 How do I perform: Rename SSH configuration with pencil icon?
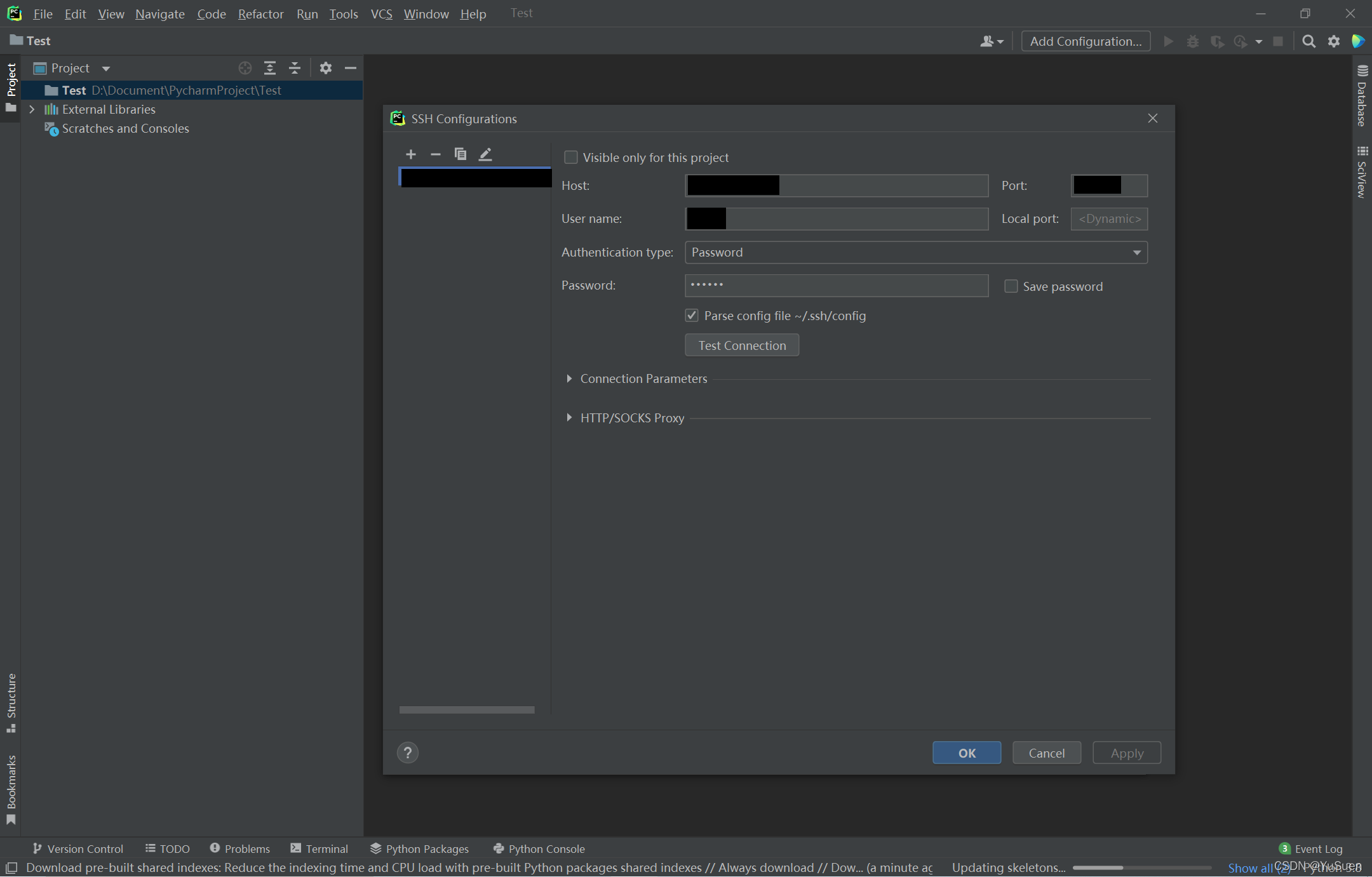point(485,154)
